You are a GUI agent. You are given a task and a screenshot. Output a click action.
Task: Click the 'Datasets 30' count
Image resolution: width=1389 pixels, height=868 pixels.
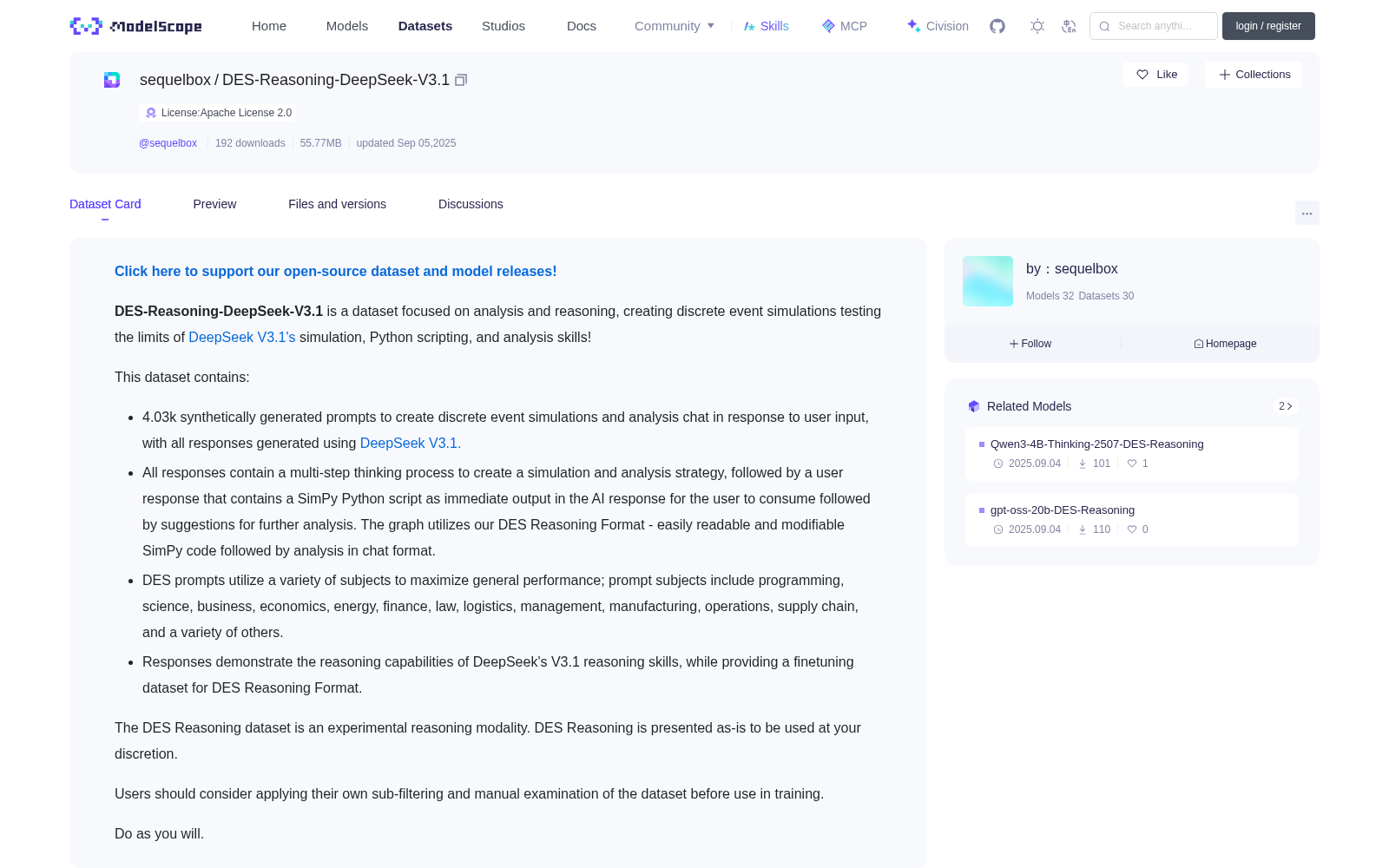1106,296
